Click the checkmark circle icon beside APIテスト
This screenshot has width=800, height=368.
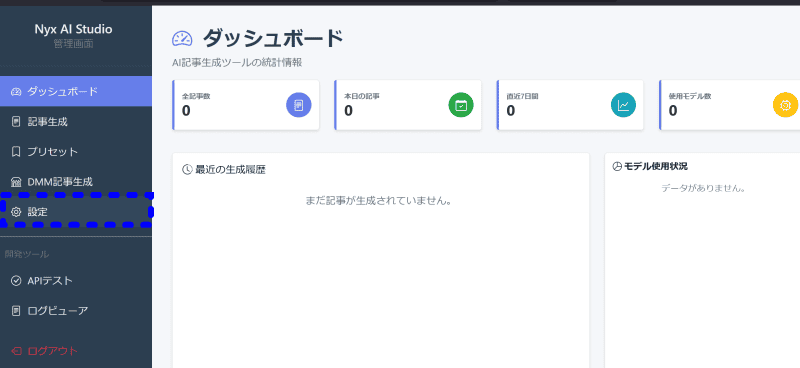pos(16,280)
